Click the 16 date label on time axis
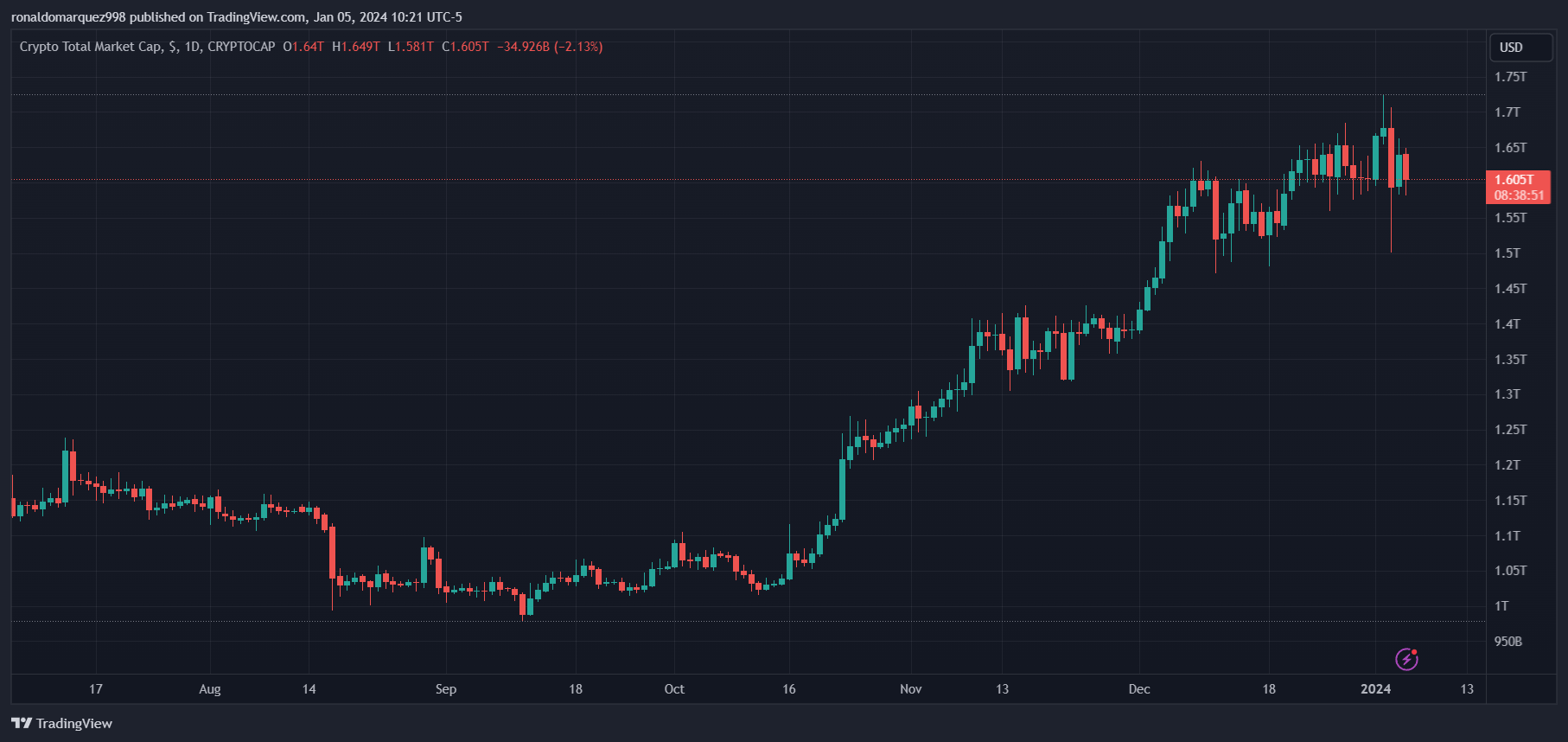Image resolution: width=1568 pixels, height=742 pixels. pyautogui.click(x=789, y=689)
